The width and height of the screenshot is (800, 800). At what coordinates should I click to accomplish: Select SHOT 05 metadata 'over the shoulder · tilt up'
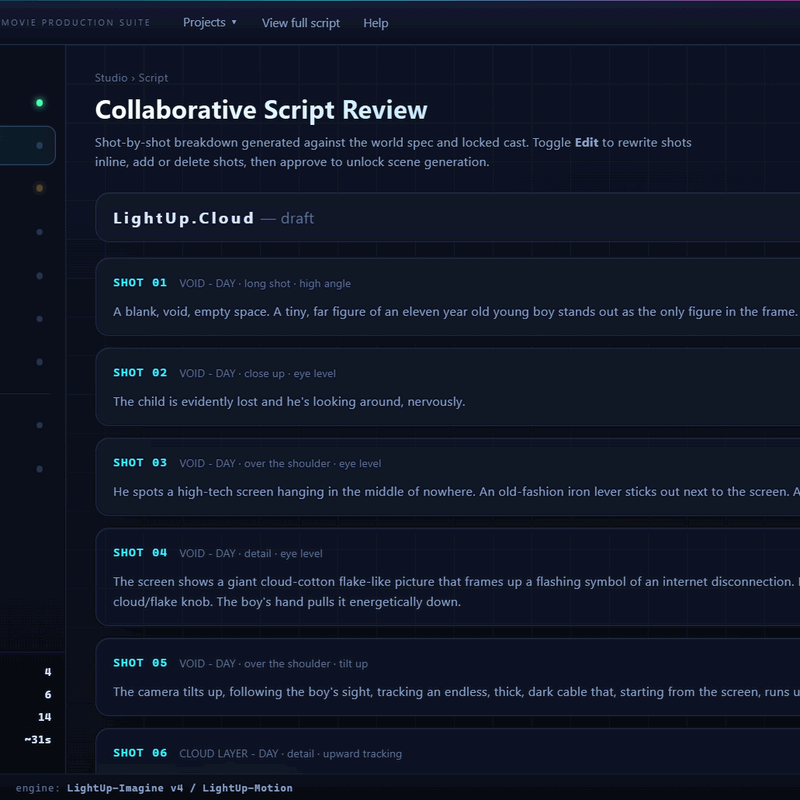pos(306,663)
